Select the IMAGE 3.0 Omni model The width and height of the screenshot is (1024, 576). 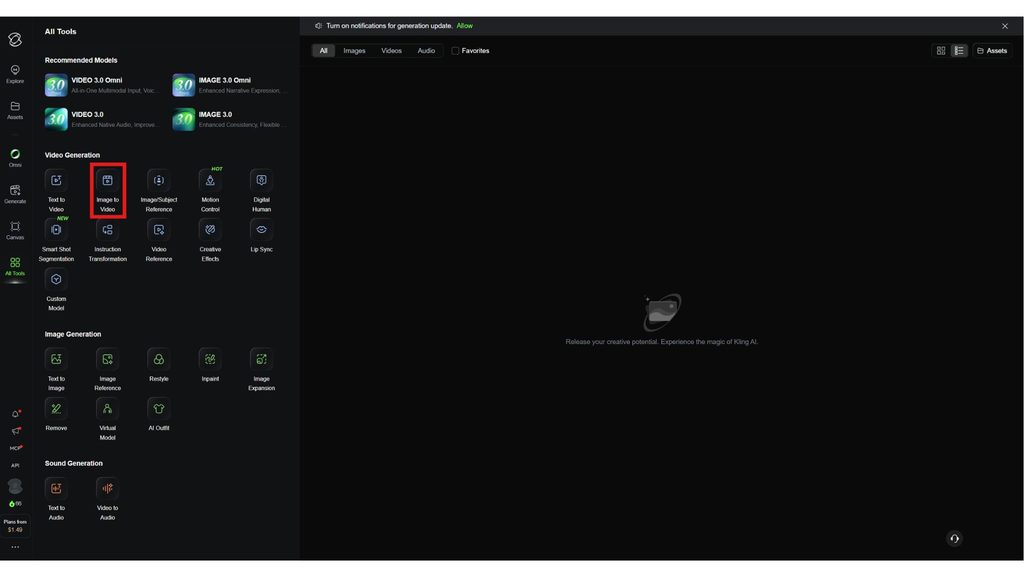[x=229, y=85]
